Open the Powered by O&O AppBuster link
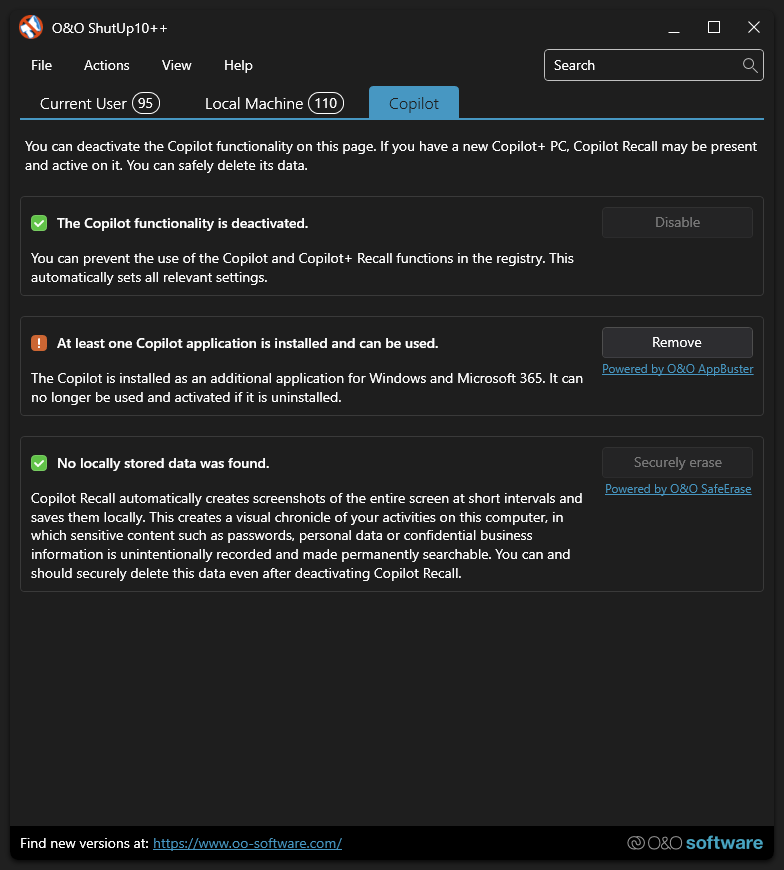Image resolution: width=784 pixels, height=870 pixels. (677, 369)
